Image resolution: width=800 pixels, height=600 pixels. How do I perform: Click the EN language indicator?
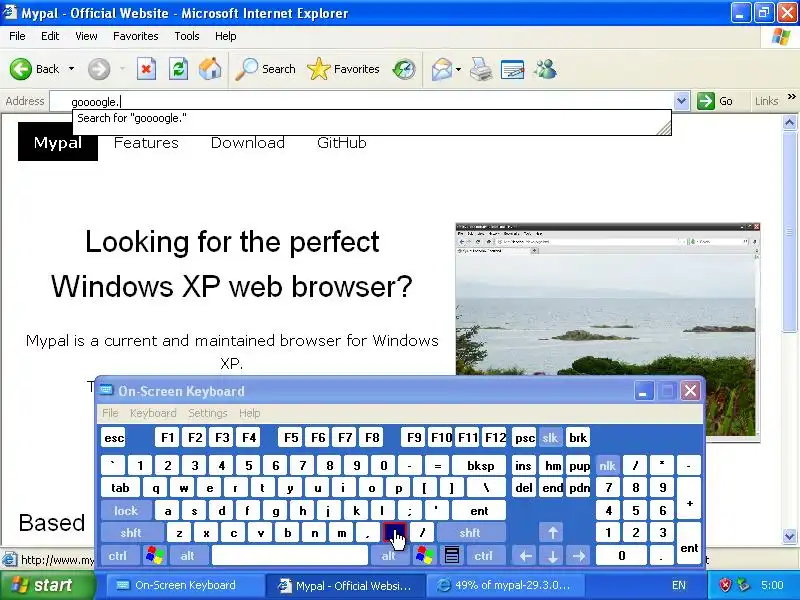point(679,585)
